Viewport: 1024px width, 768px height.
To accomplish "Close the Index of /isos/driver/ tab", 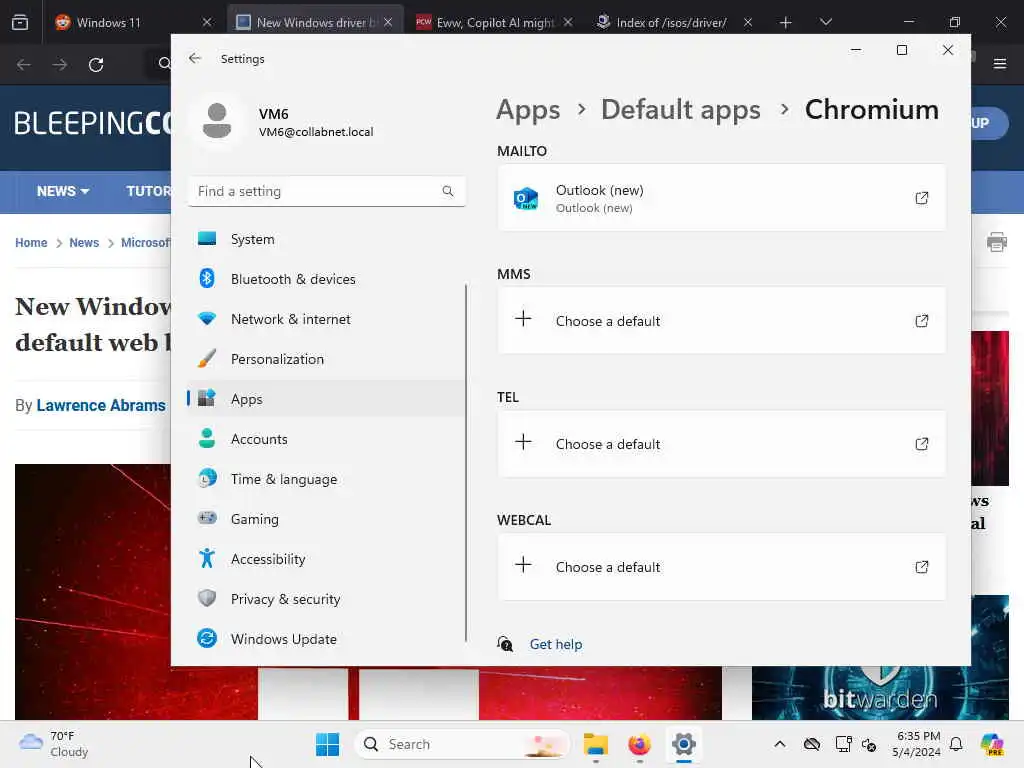I will [748, 22].
